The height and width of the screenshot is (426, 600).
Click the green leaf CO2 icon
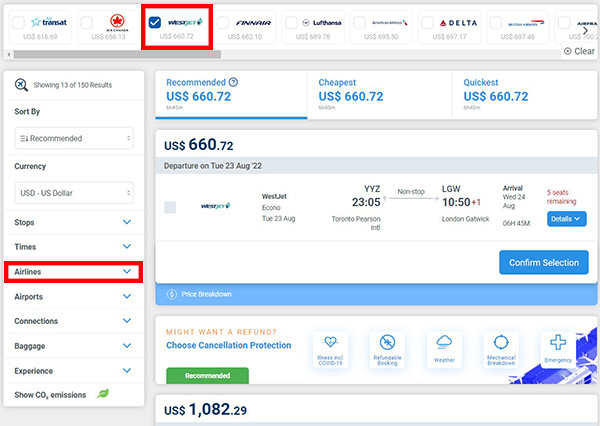(x=103, y=393)
